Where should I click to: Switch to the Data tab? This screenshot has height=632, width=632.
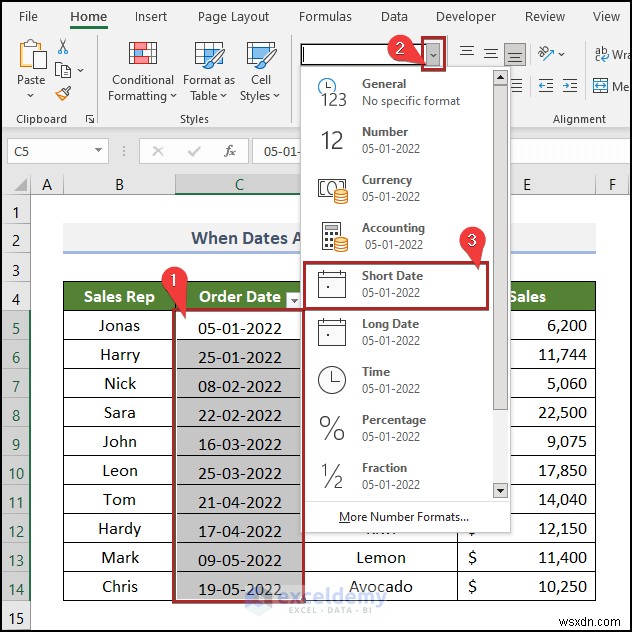pos(394,17)
